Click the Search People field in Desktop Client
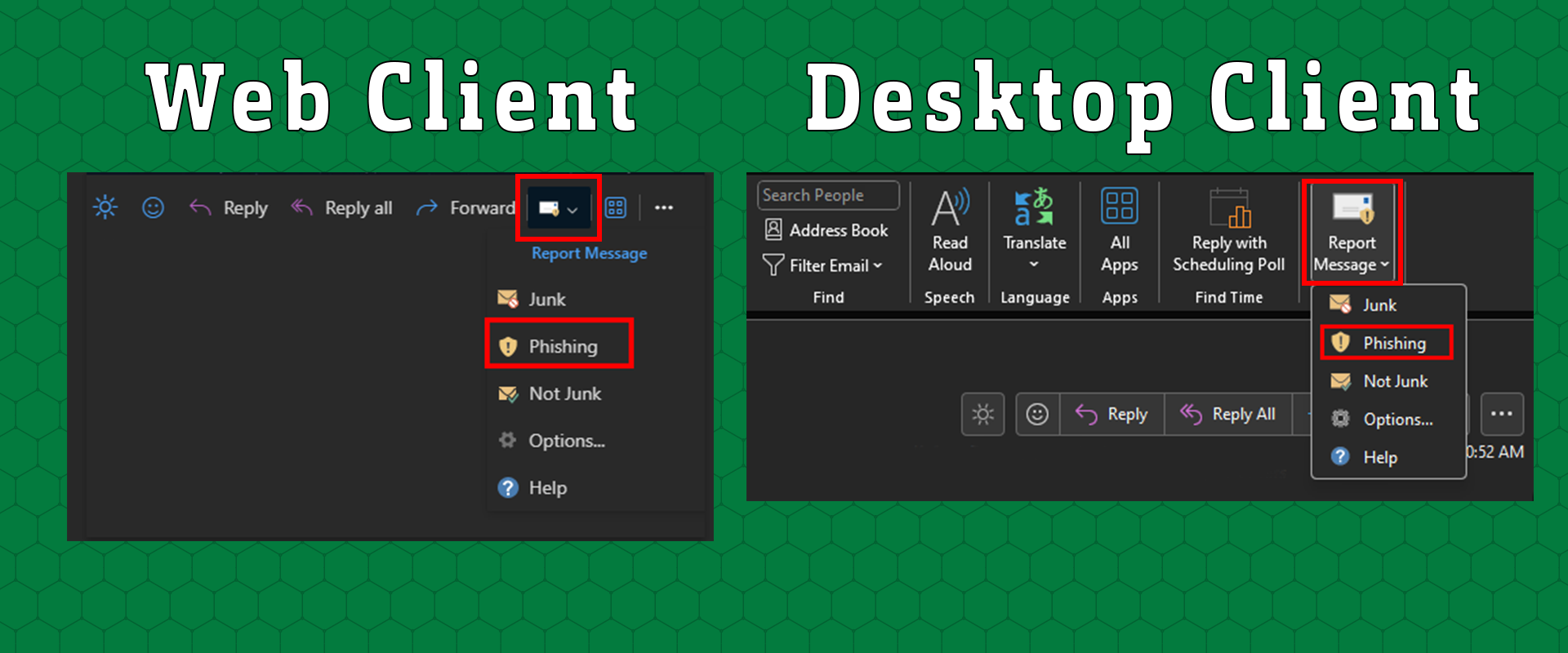Image resolution: width=1568 pixels, height=653 pixels. [x=828, y=195]
